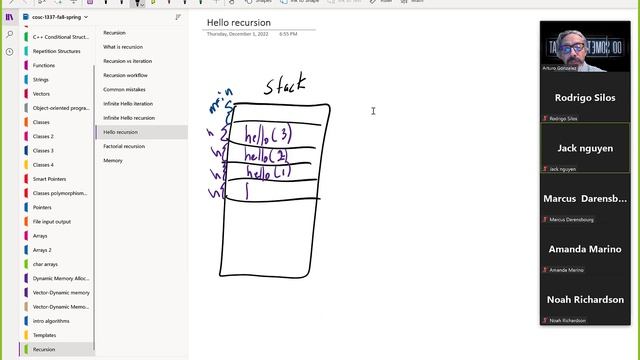This screenshot has width=640, height=360.
Task: Click the Thursday, December 1, 2022 date
Action: coord(238,34)
